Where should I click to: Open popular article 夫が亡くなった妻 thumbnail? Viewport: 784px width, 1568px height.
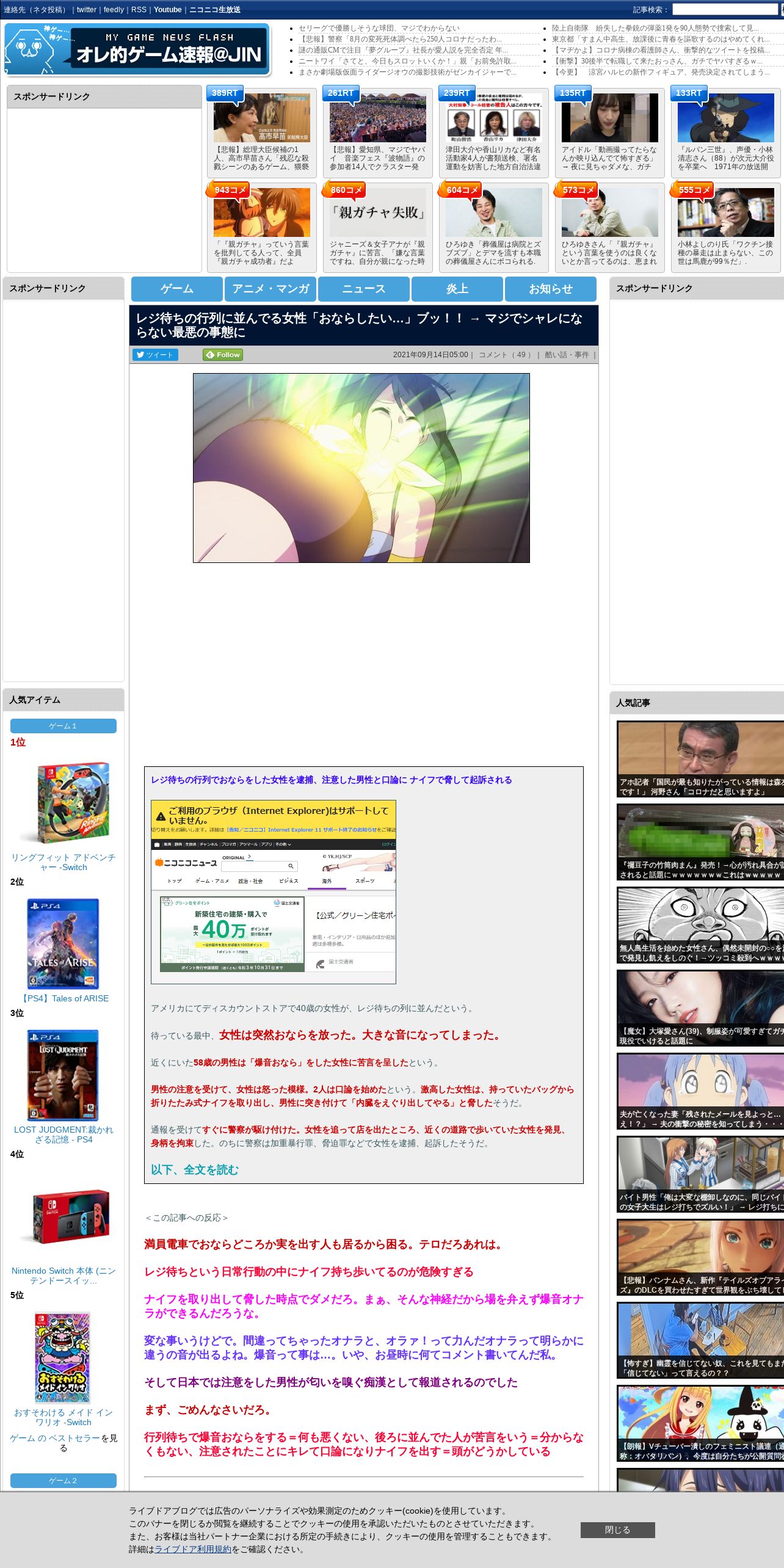(700, 1091)
